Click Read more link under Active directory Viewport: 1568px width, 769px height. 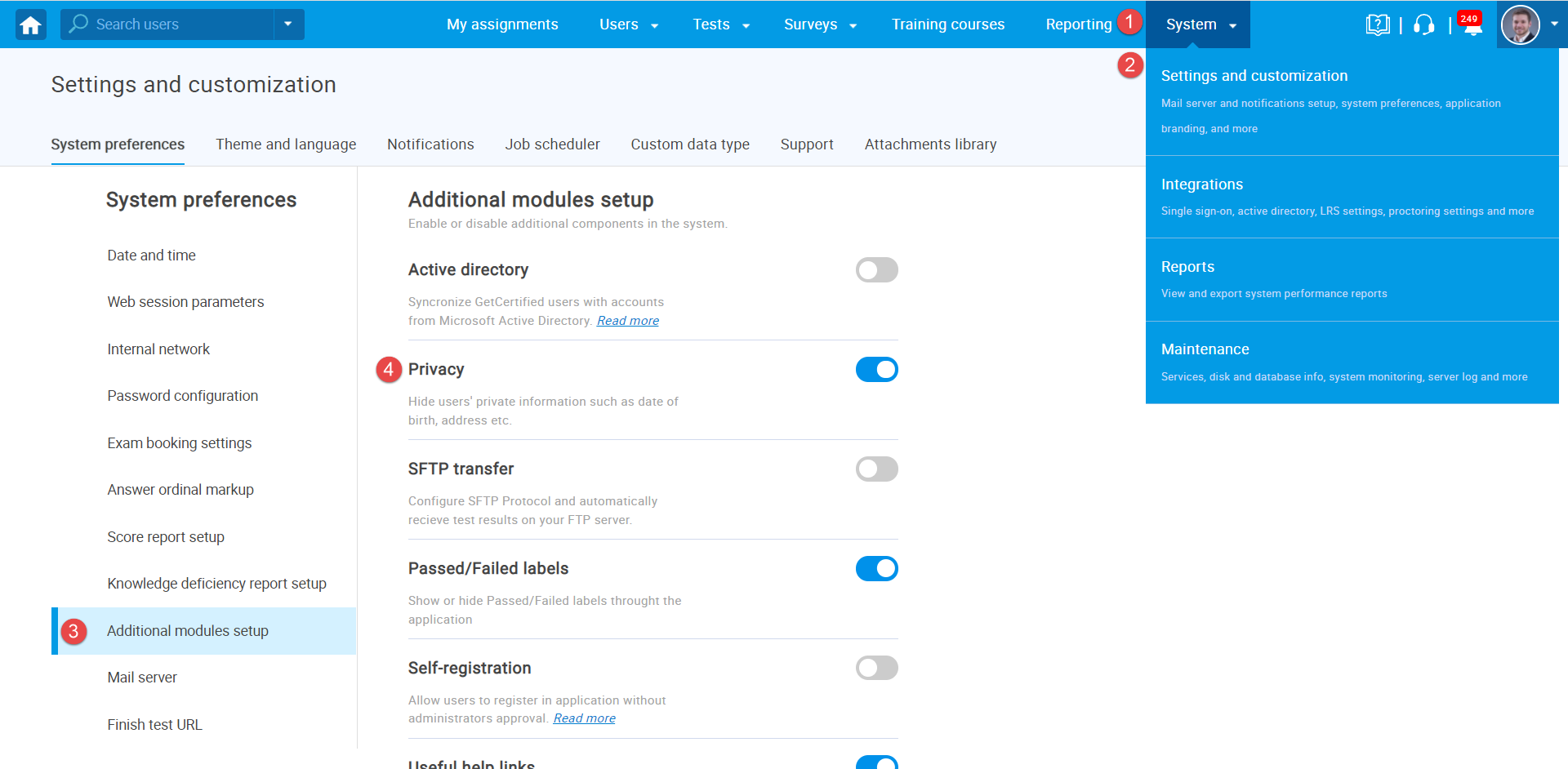627,321
